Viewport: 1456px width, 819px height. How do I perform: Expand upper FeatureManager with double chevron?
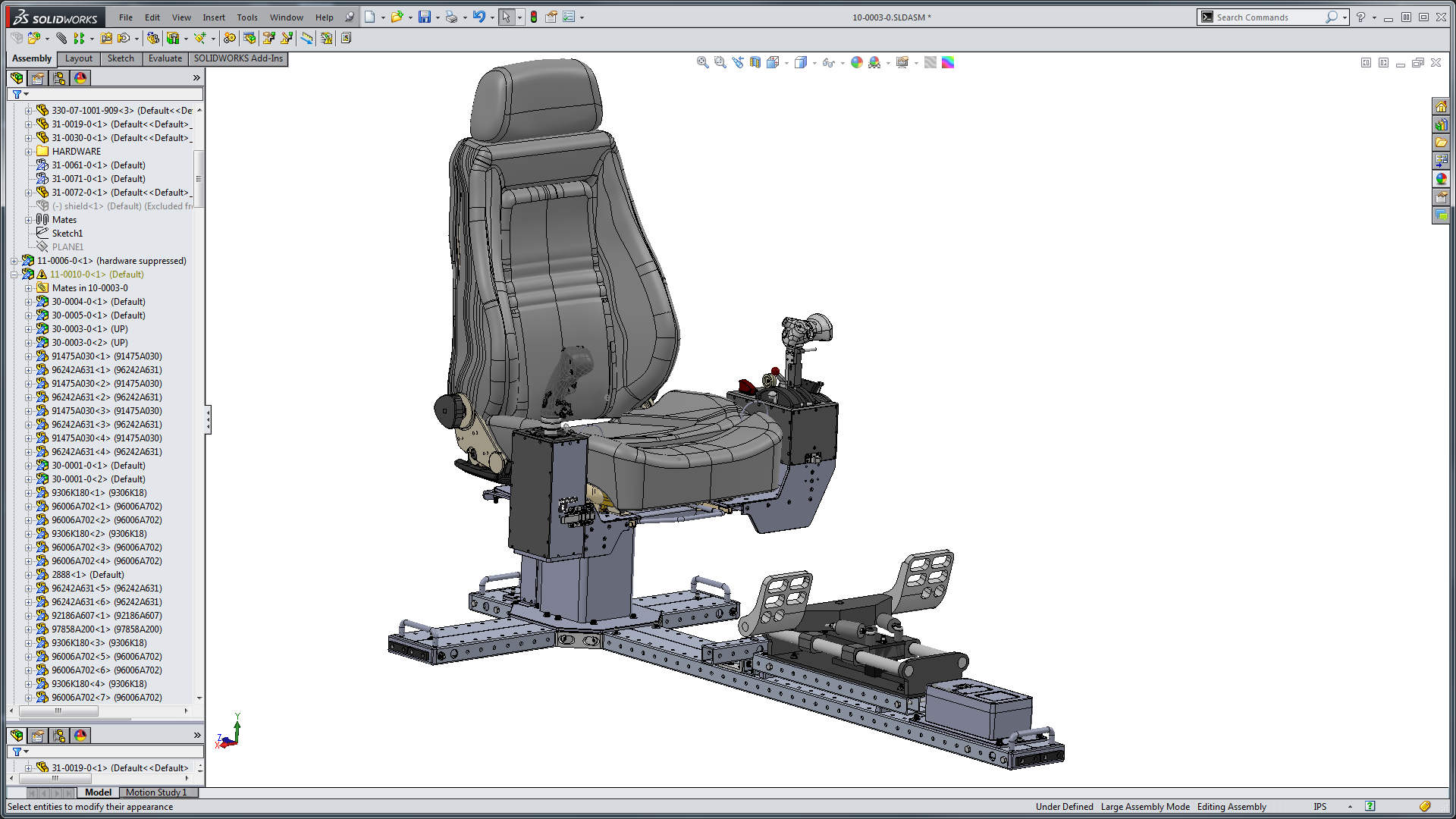pos(196,77)
